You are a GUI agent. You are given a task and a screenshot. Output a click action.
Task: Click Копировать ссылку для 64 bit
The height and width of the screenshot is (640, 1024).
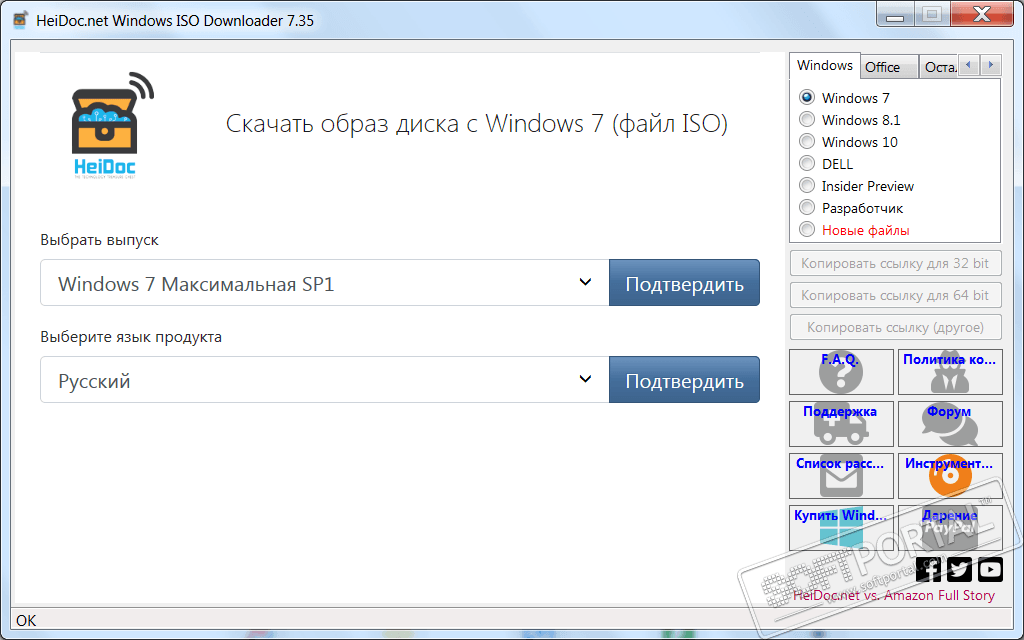pyautogui.click(x=895, y=295)
